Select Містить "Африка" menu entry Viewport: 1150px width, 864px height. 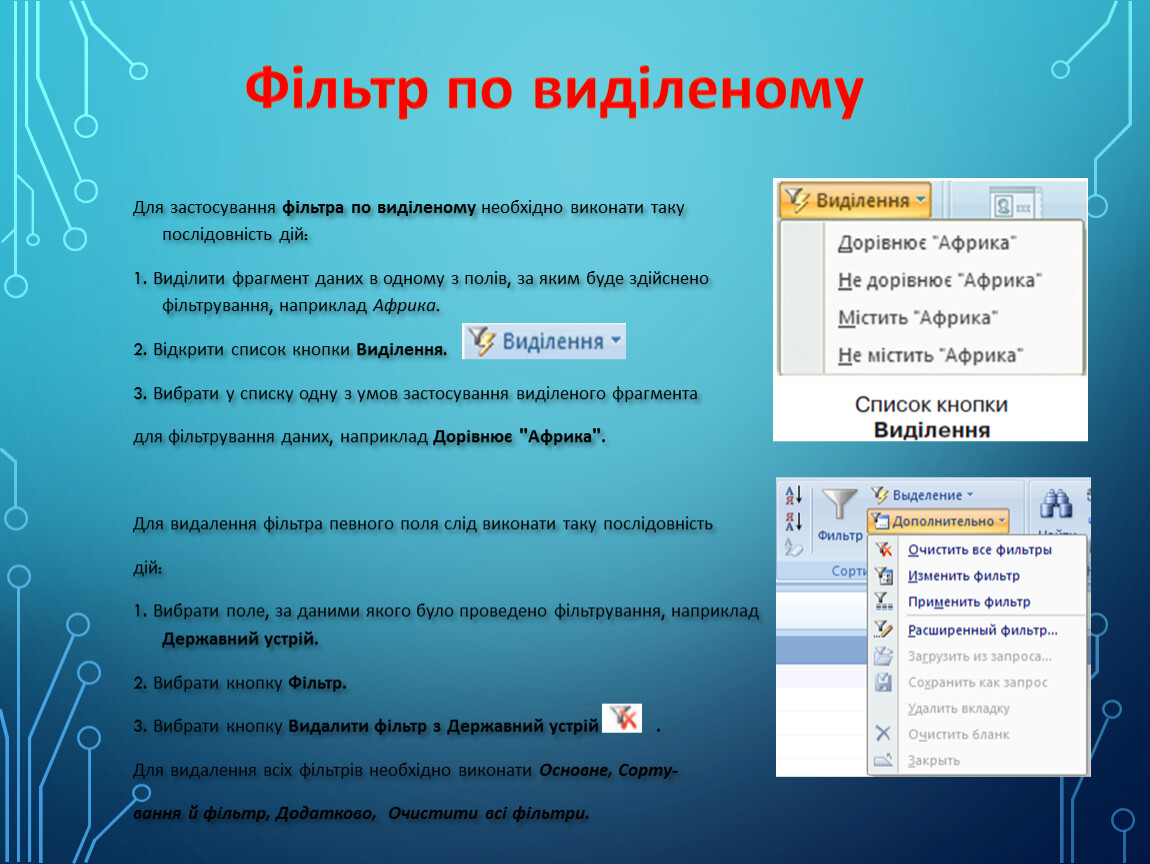click(x=918, y=318)
